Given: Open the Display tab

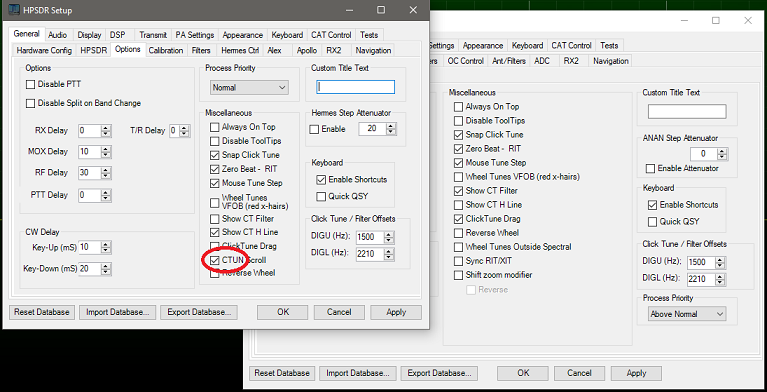Looking at the screenshot, I should [x=89, y=35].
